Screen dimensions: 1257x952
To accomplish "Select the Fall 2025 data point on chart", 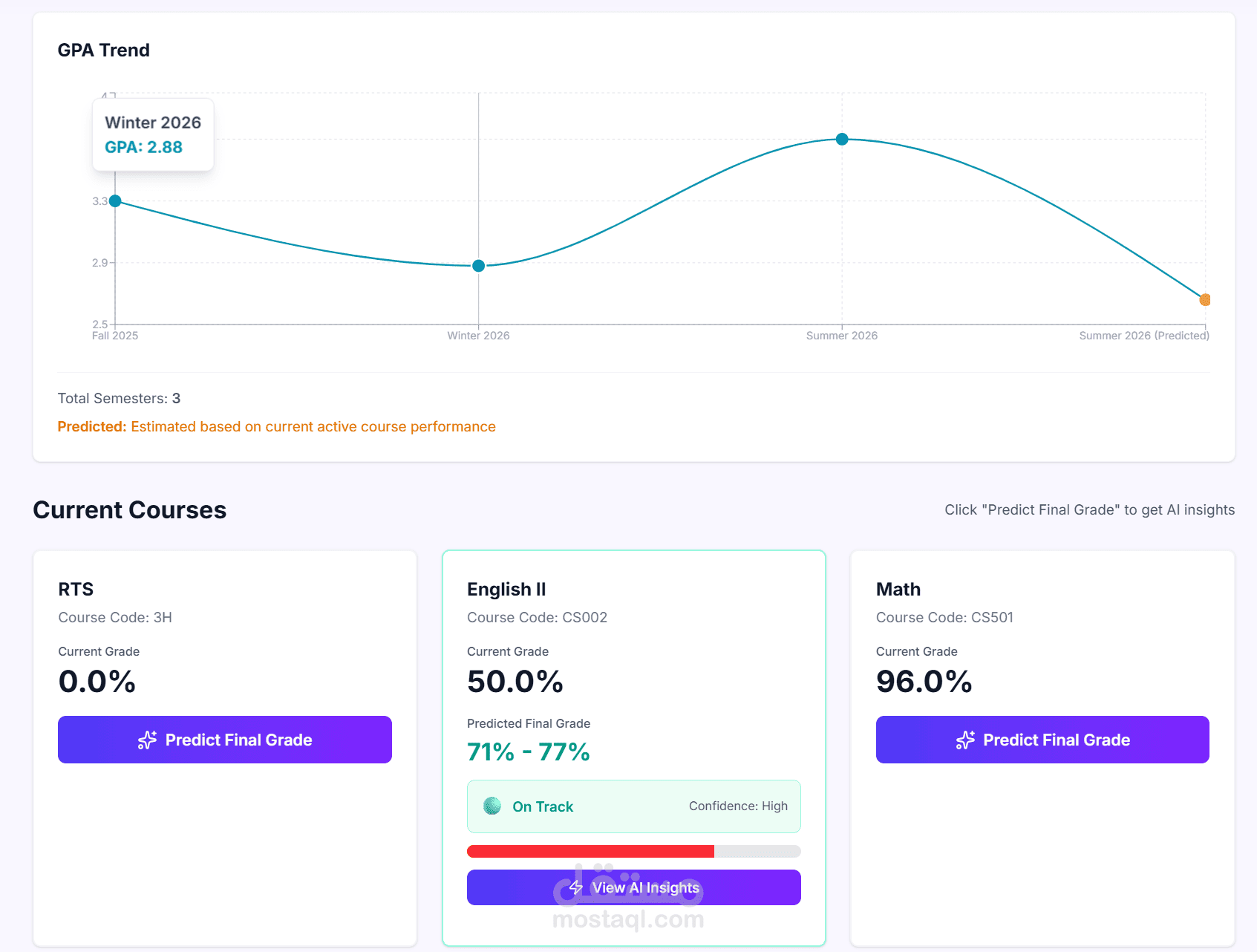I will click(x=115, y=201).
